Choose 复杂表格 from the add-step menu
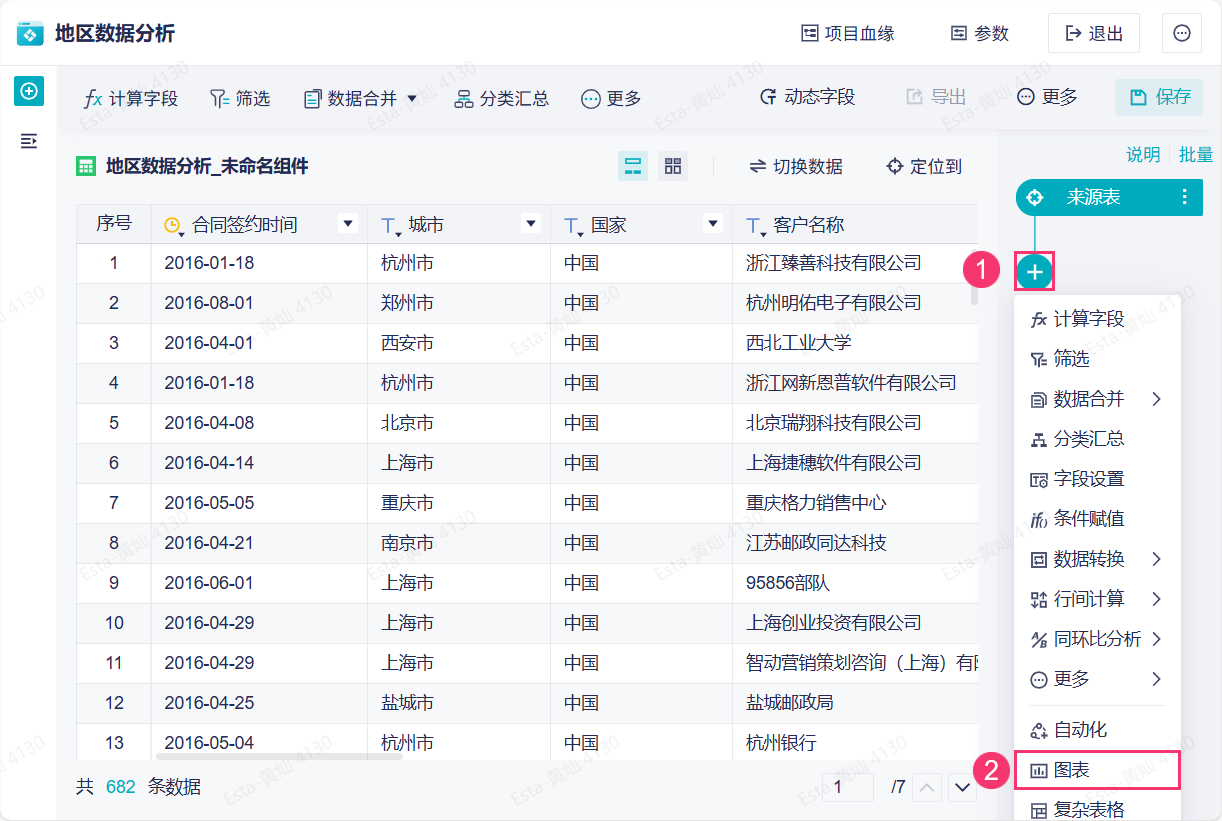 click(x=1097, y=809)
